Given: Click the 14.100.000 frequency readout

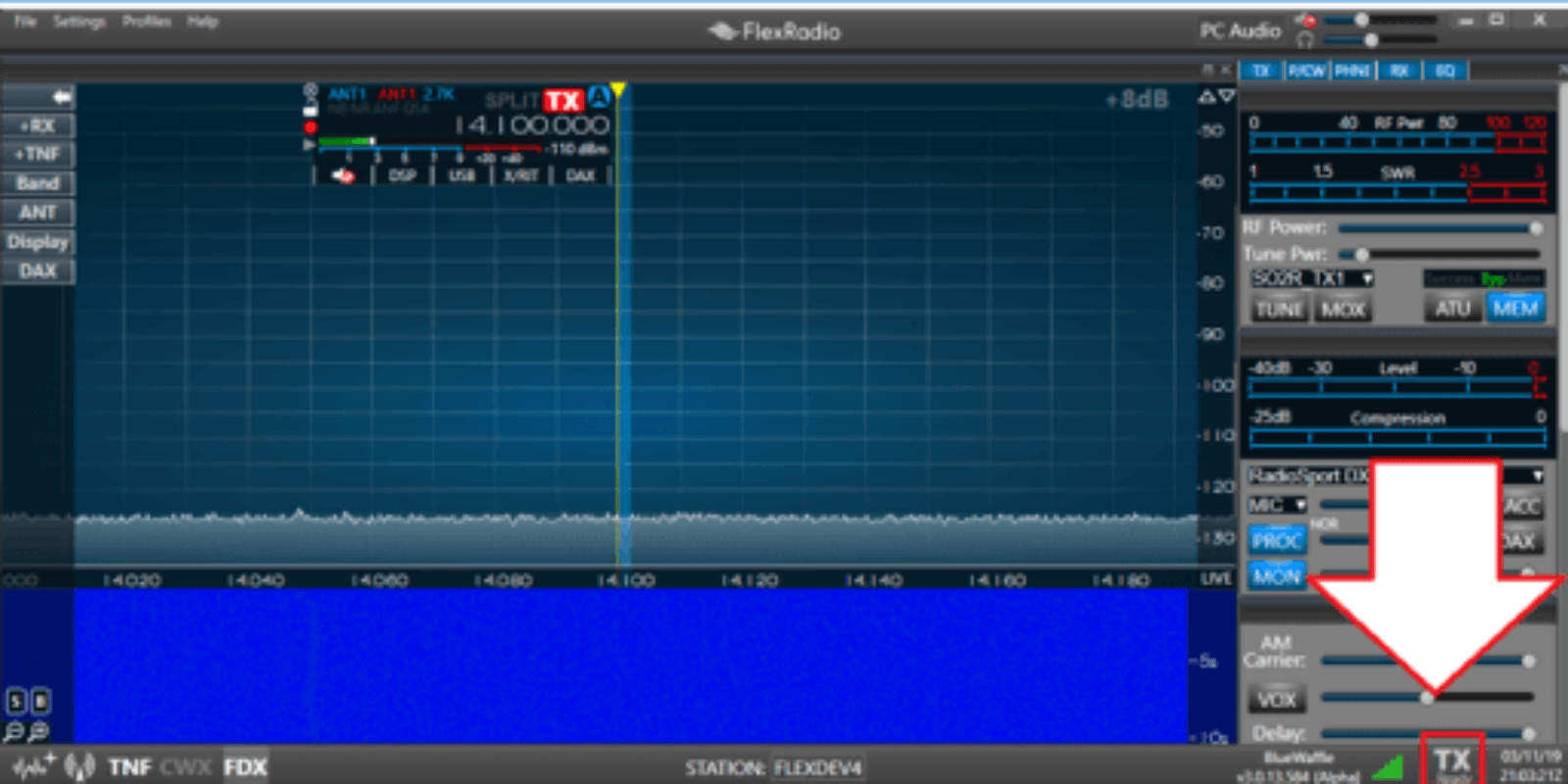Looking at the screenshot, I should click(x=531, y=125).
